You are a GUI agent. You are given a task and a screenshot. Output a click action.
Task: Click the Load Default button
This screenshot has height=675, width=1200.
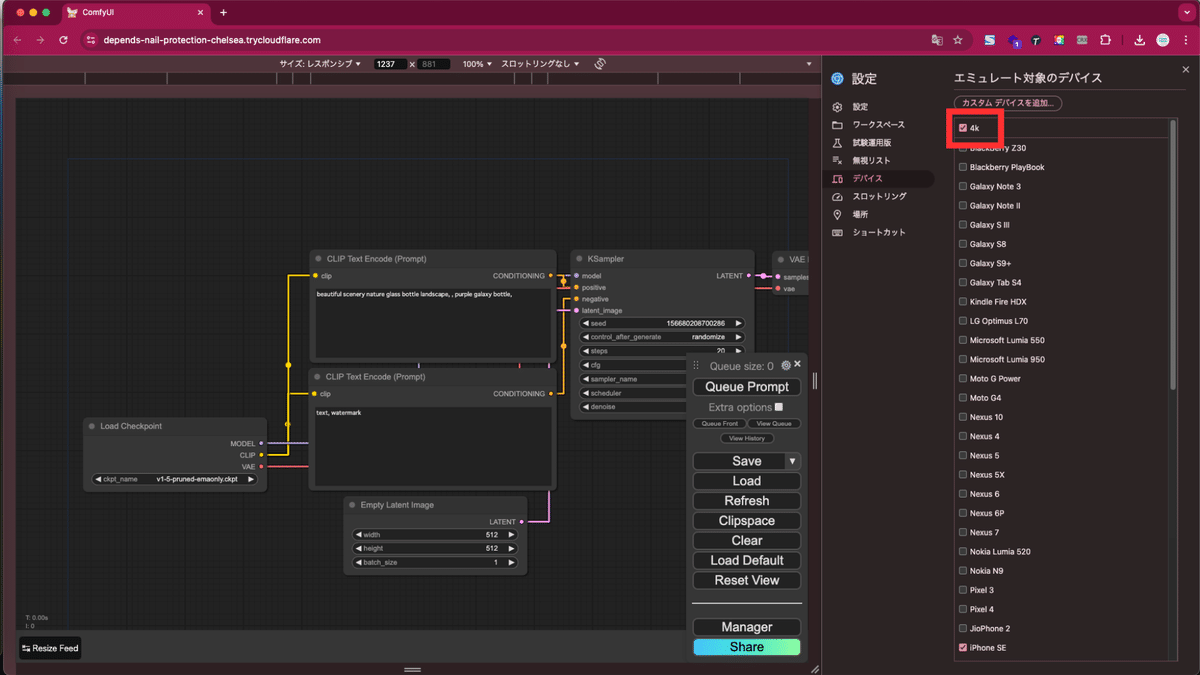click(747, 560)
